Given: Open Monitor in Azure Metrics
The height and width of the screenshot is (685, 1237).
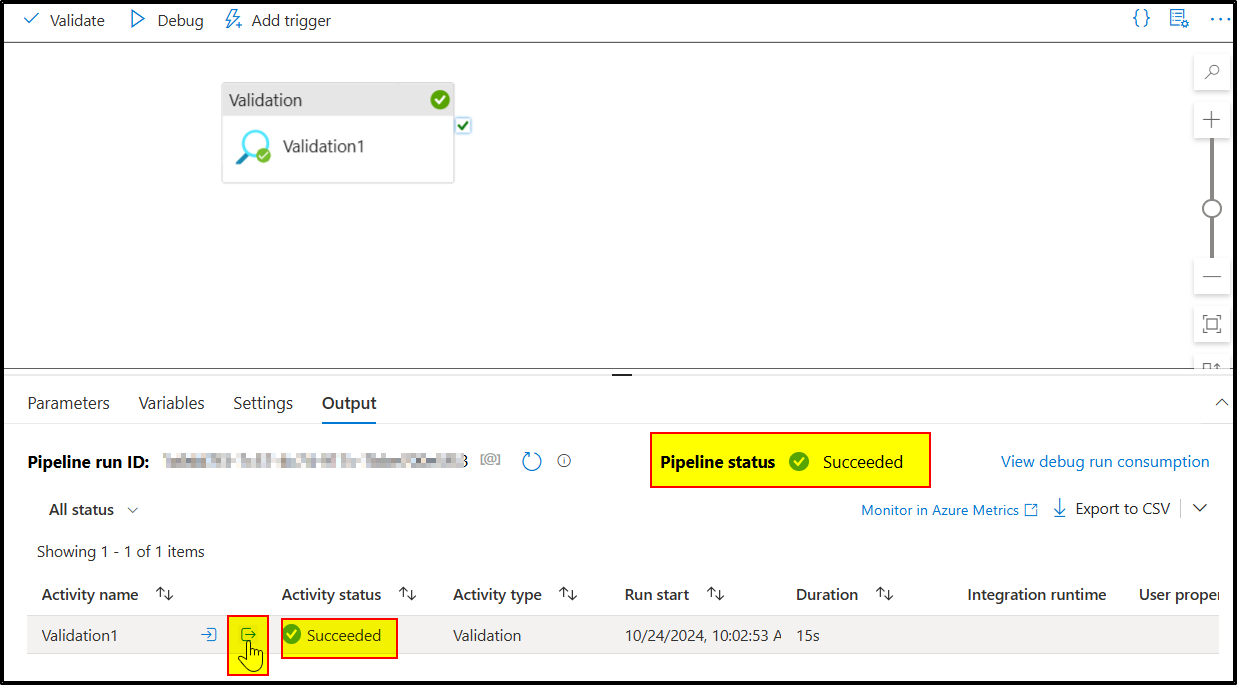Looking at the screenshot, I should (x=941, y=509).
